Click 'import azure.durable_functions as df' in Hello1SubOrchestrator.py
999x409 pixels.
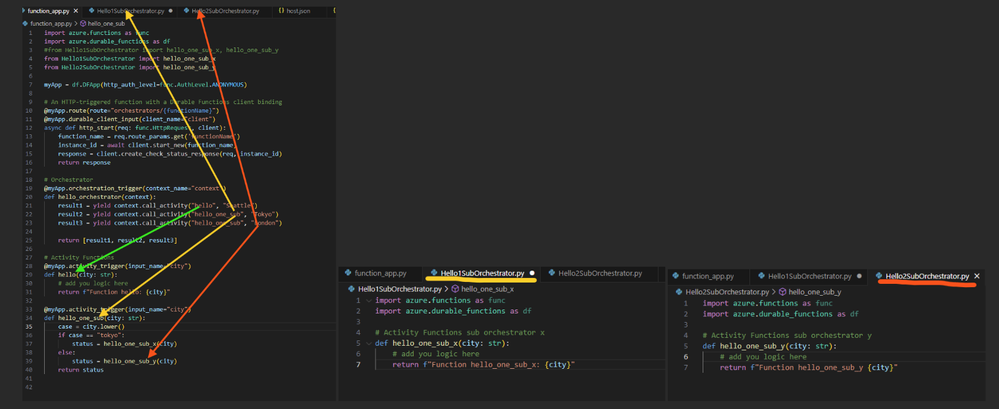coord(454,311)
